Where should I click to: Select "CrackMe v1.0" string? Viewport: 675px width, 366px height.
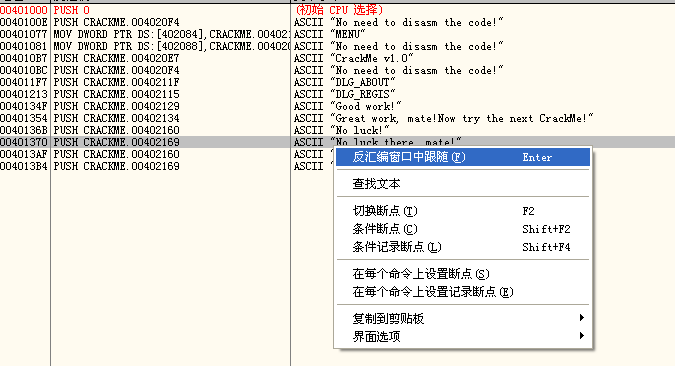(x=372, y=58)
